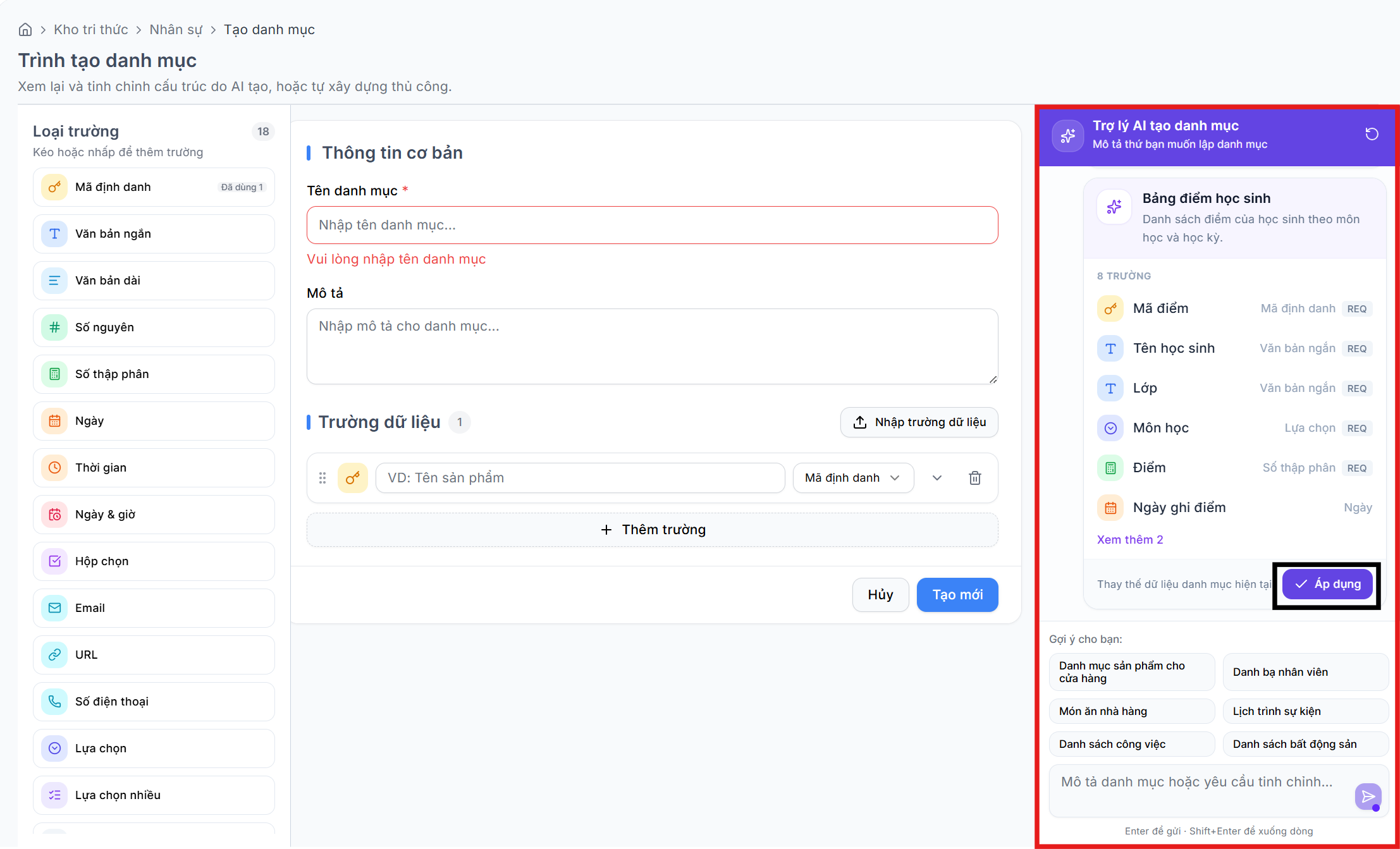Choose suggestion Lịch trình sự kiện
1400x849 pixels.
pyautogui.click(x=1306, y=711)
